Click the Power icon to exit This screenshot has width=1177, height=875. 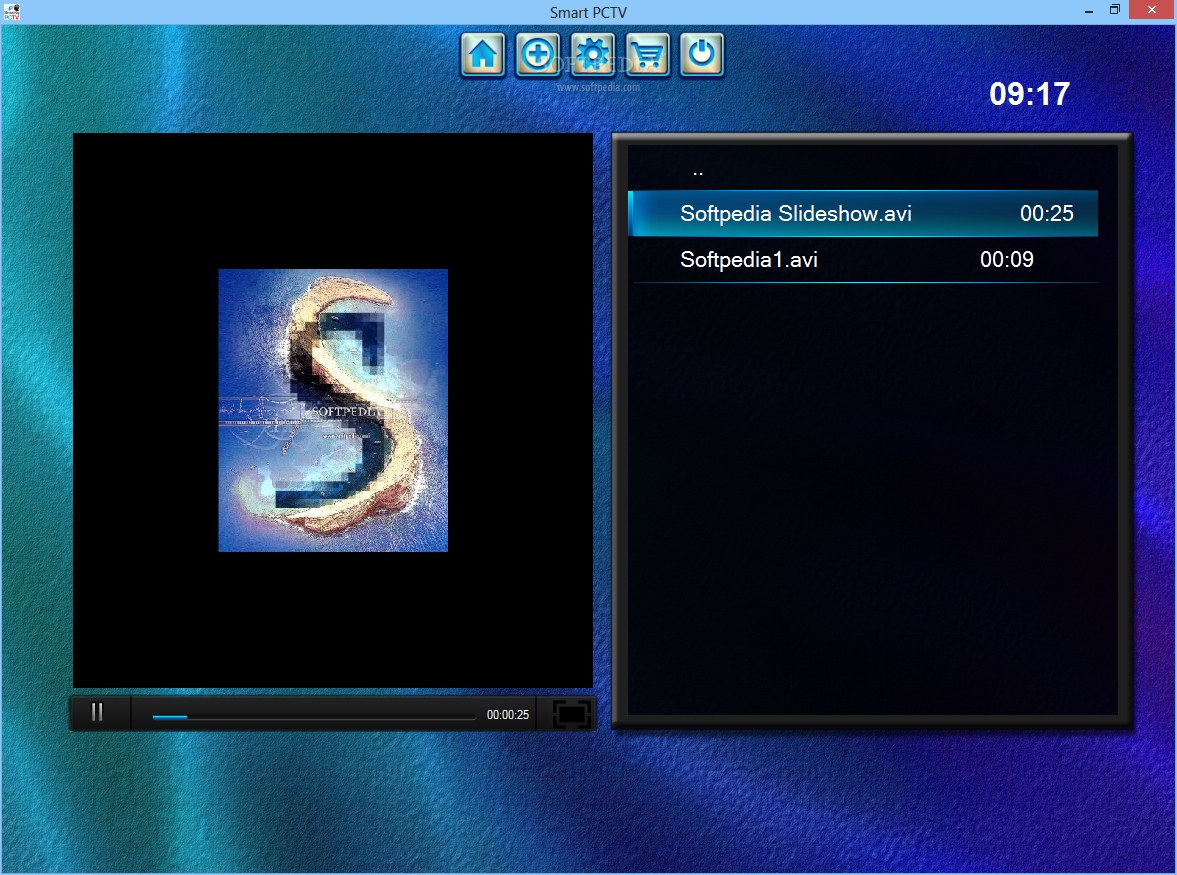[702, 55]
